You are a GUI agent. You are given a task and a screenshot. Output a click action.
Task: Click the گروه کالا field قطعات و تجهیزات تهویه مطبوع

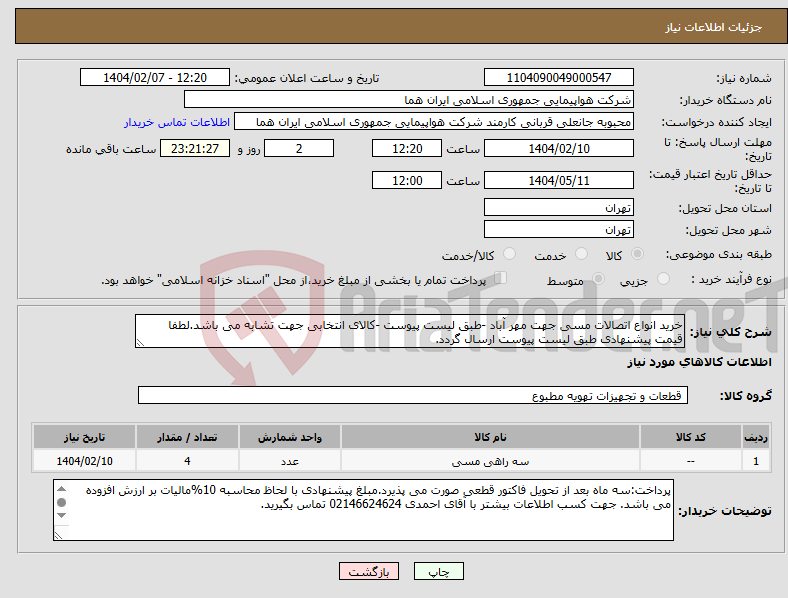[x=413, y=395]
